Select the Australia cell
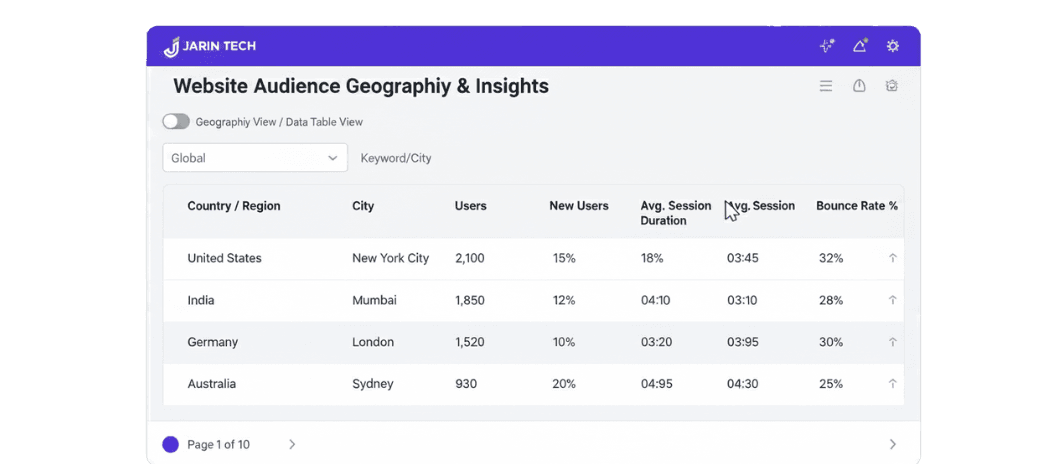The height and width of the screenshot is (464, 1050). (x=212, y=384)
